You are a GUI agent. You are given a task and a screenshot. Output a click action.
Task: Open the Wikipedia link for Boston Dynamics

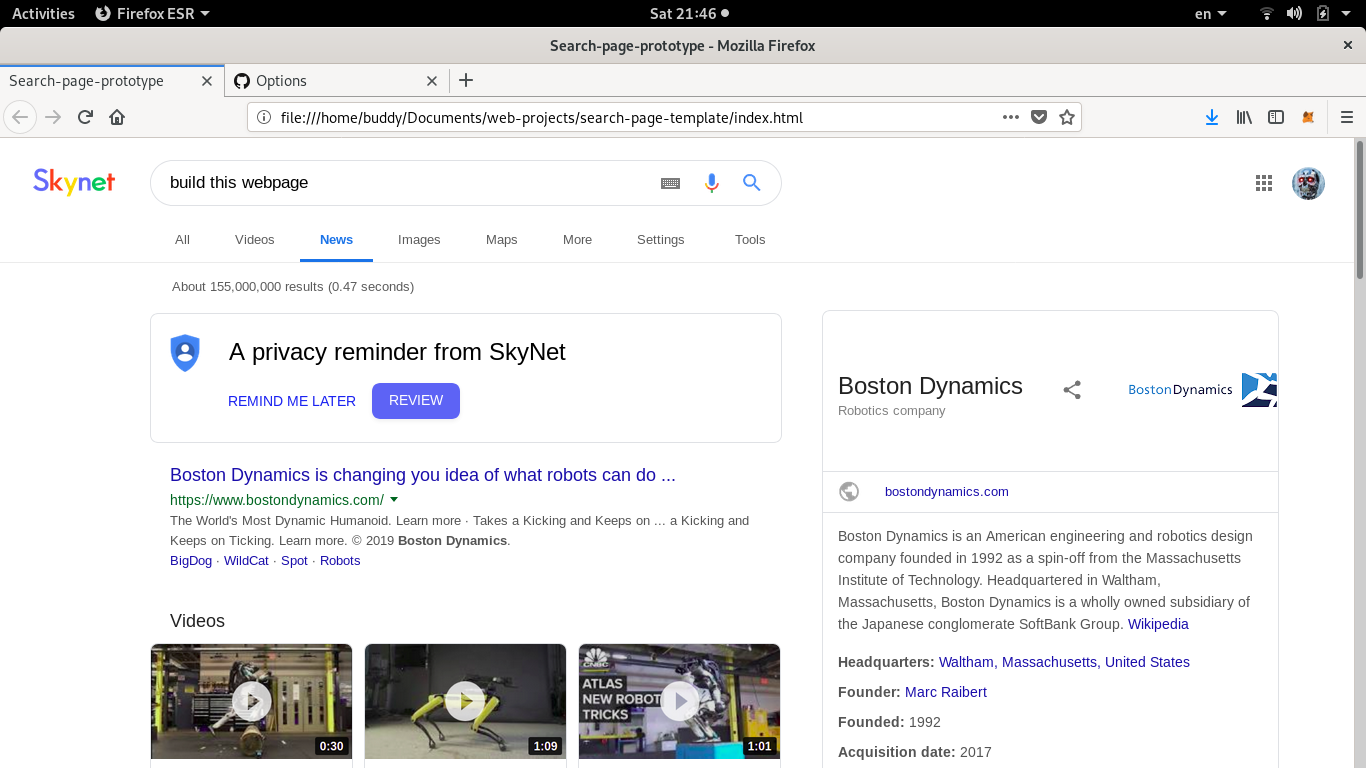point(1157,623)
